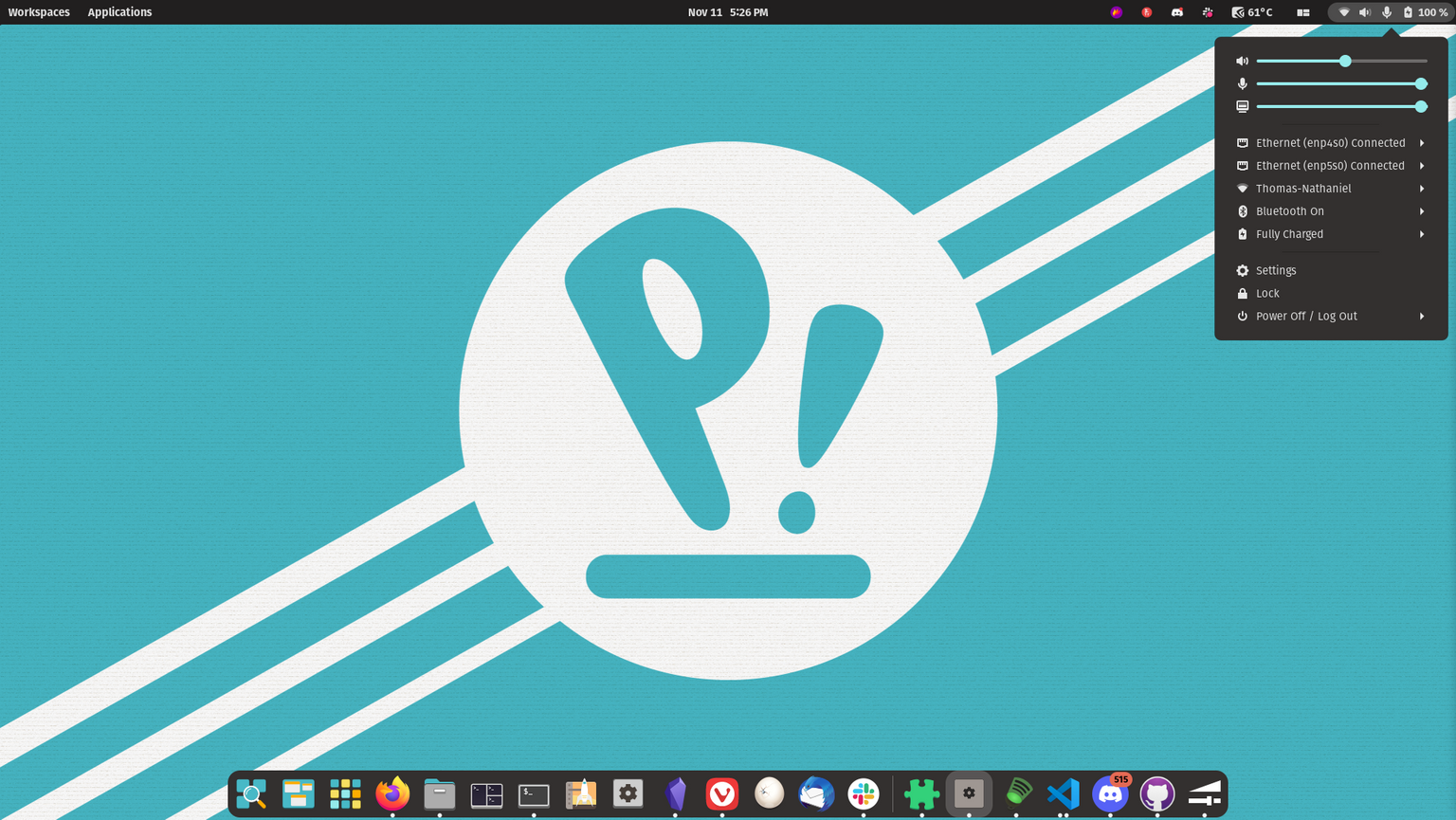Launch Firefox from the dock
Screen dimensions: 1456x820
click(x=391, y=793)
